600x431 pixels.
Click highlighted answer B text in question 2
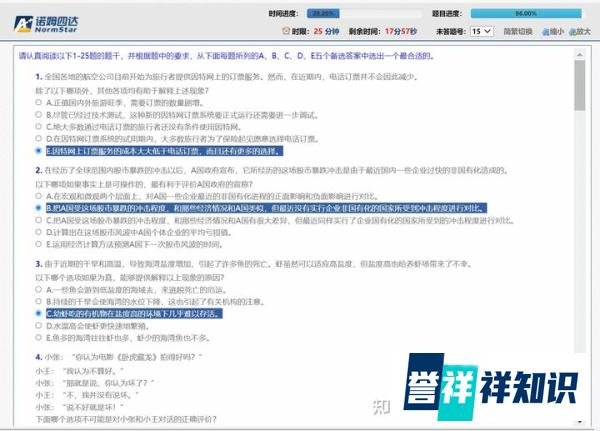(266, 208)
